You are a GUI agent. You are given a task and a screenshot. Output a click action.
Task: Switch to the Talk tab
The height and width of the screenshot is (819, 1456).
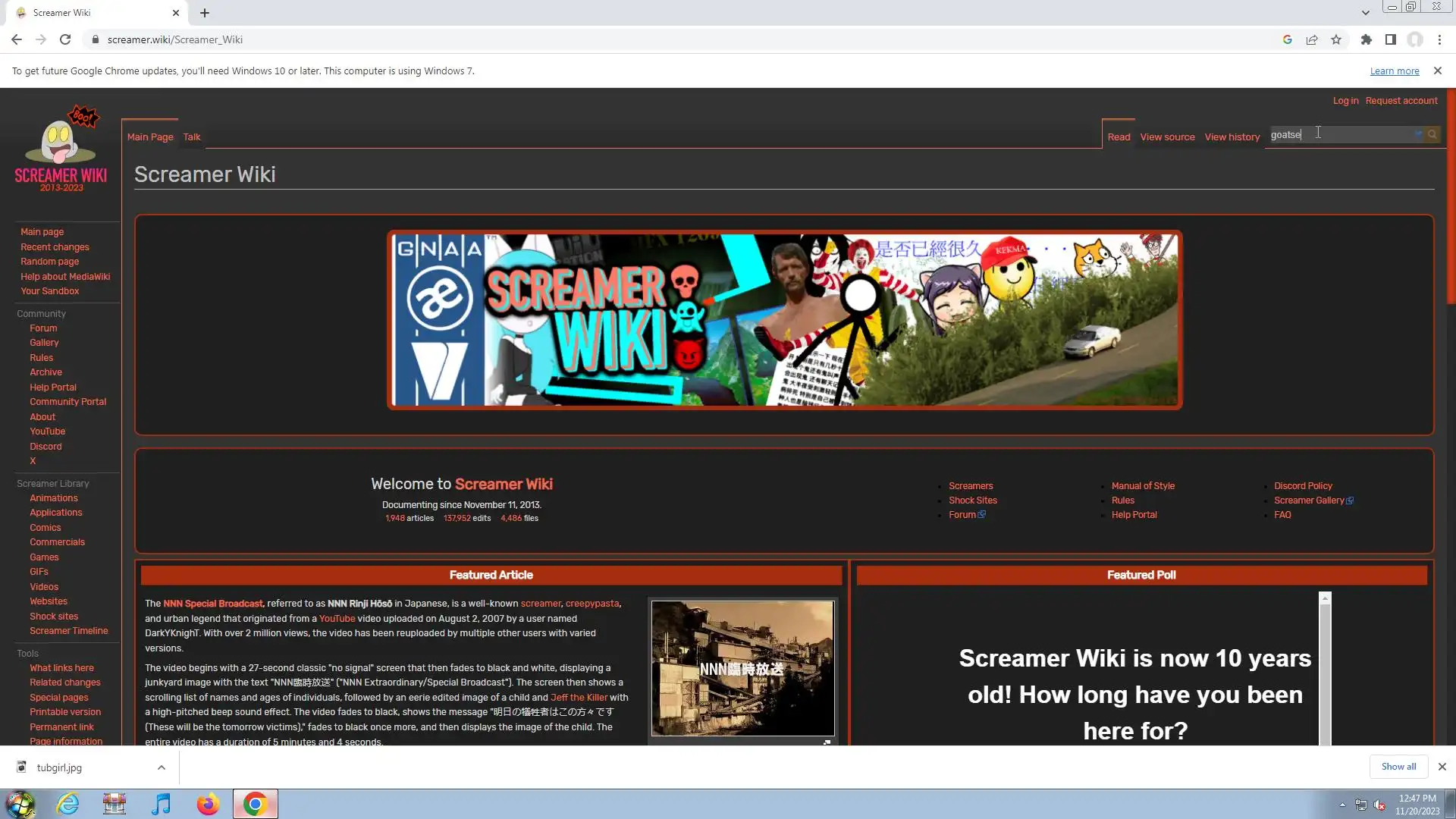pyautogui.click(x=192, y=137)
